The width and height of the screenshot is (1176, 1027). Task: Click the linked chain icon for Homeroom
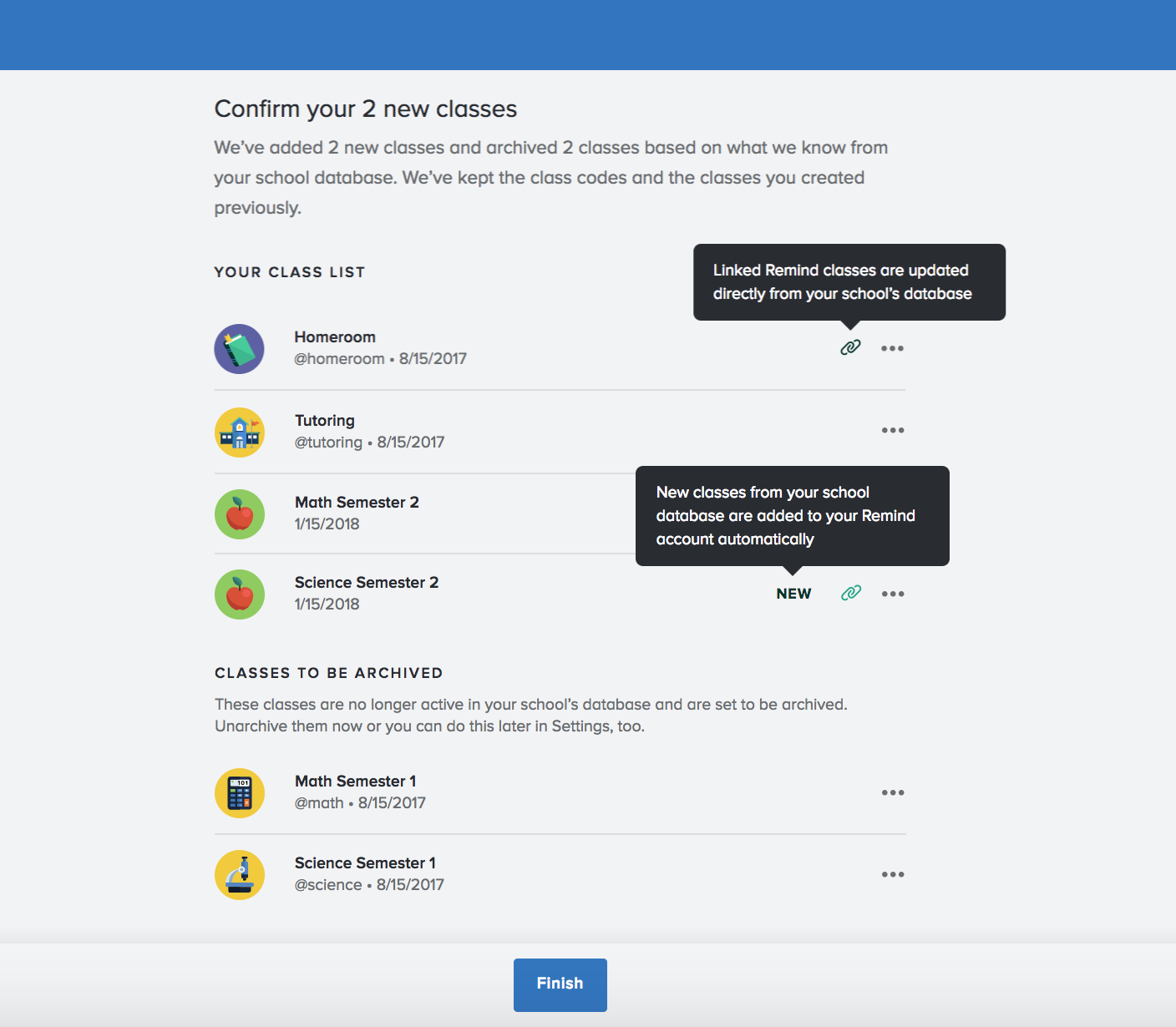[850, 347]
